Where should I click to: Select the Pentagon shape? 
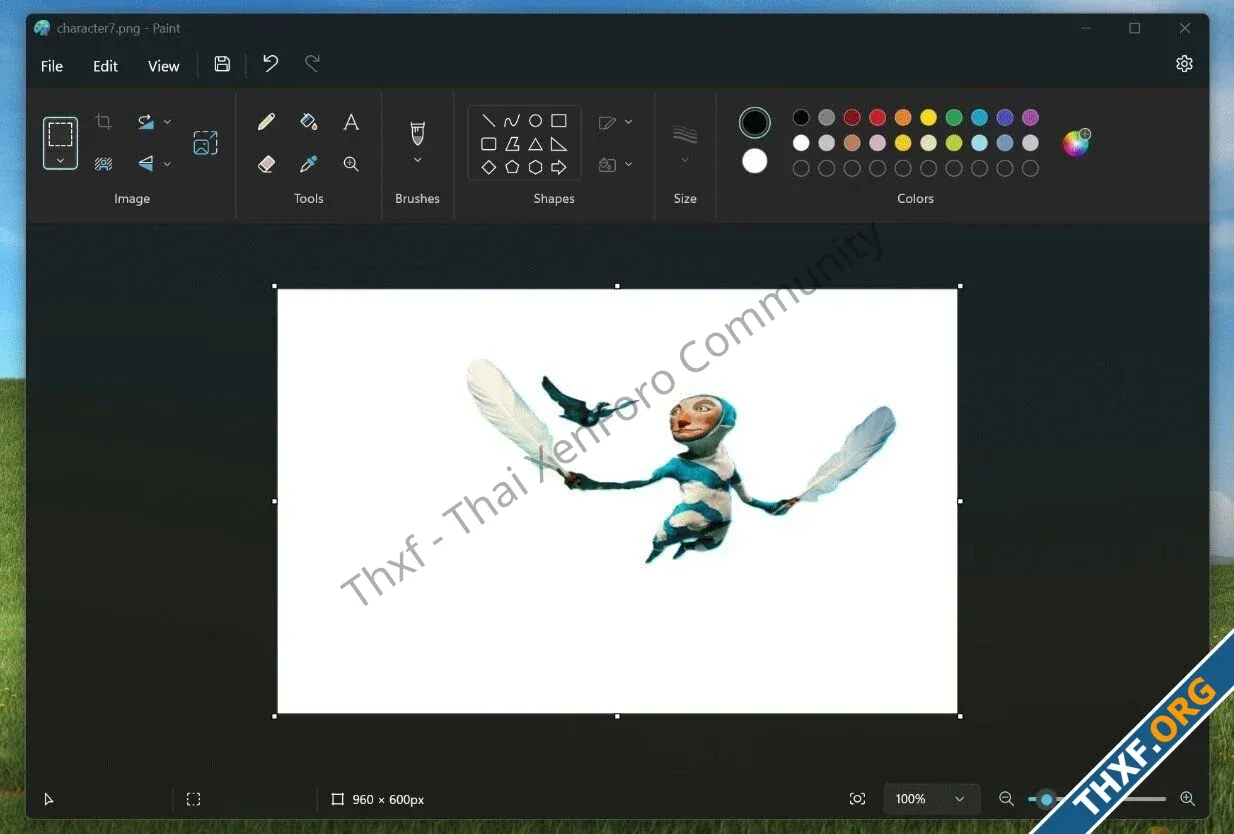coord(512,167)
